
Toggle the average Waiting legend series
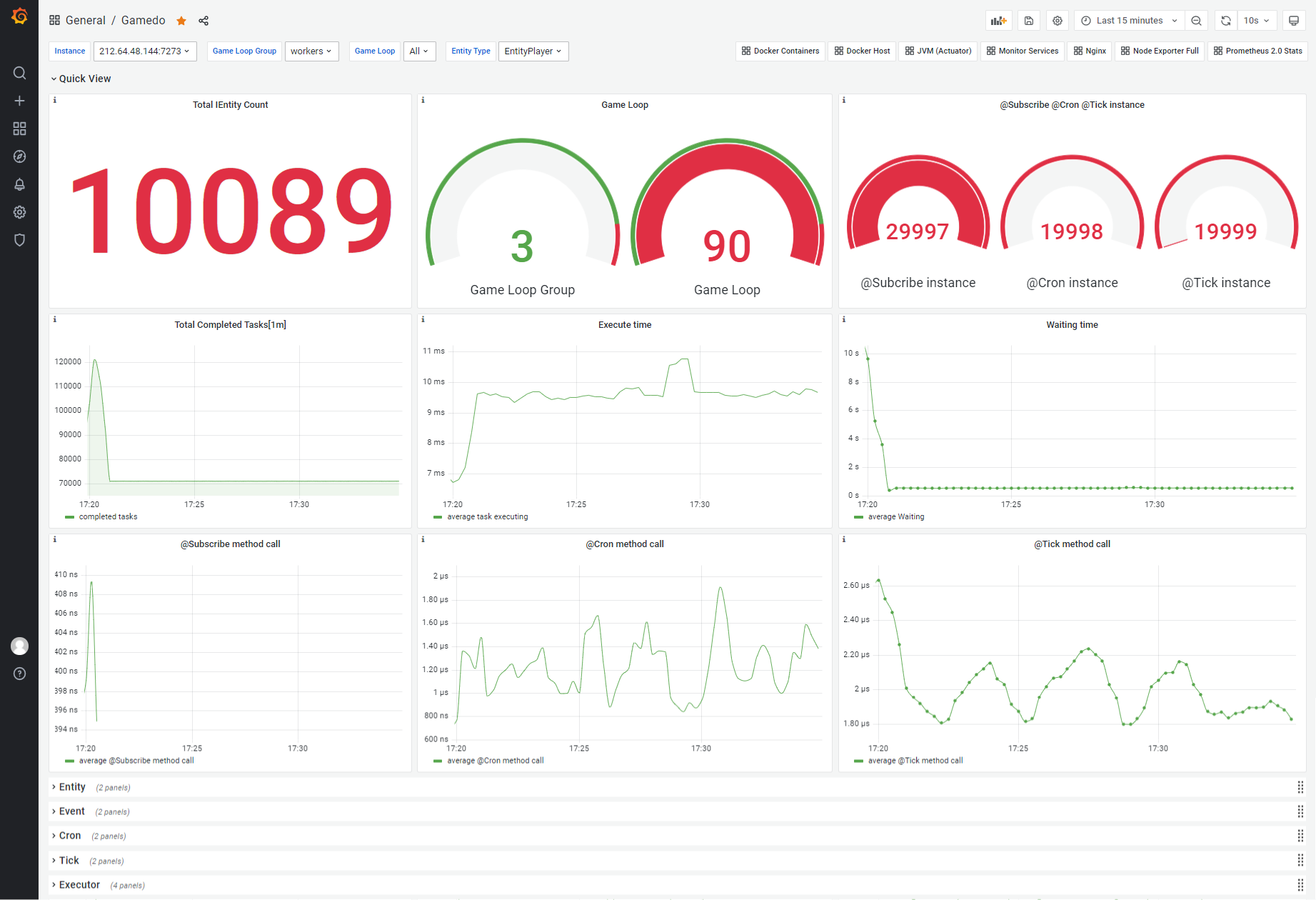tap(895, 516)
